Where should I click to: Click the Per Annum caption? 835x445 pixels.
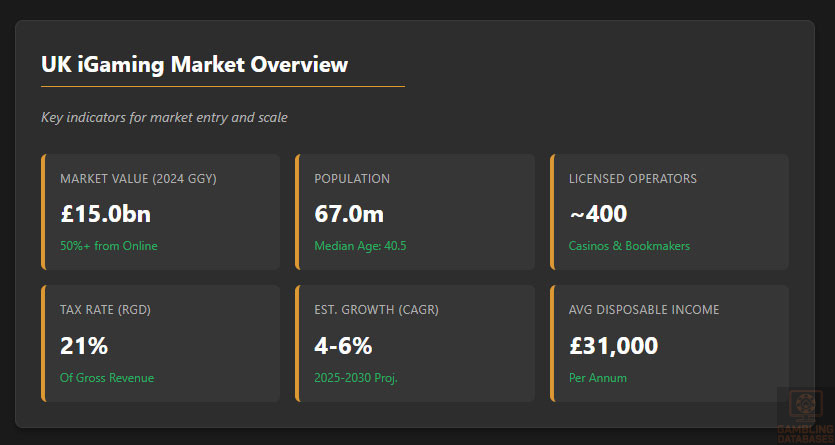(598, 378)
